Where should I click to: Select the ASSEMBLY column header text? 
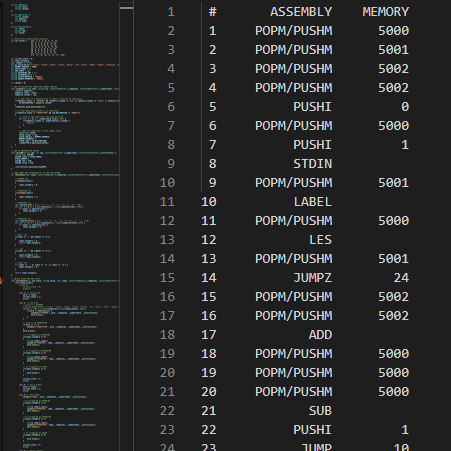pos(301,12)
